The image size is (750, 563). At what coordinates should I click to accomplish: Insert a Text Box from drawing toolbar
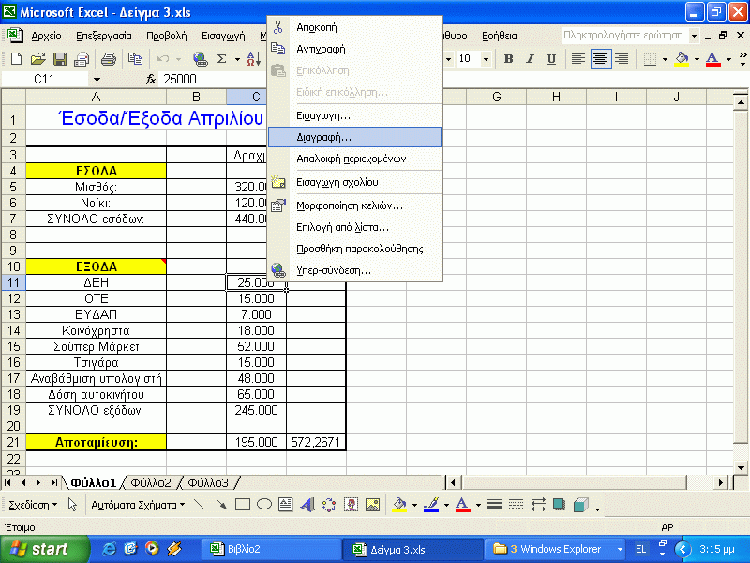tap(286, 504)
